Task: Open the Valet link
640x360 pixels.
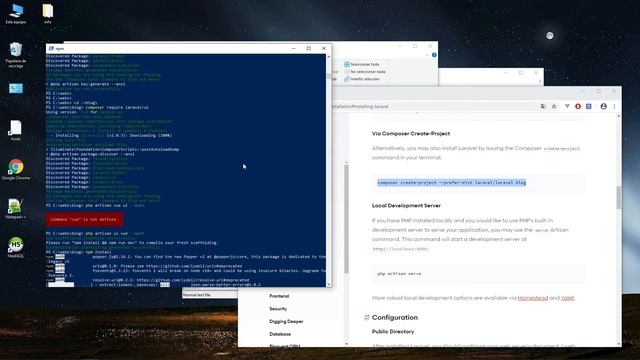Action: [567, 298]
